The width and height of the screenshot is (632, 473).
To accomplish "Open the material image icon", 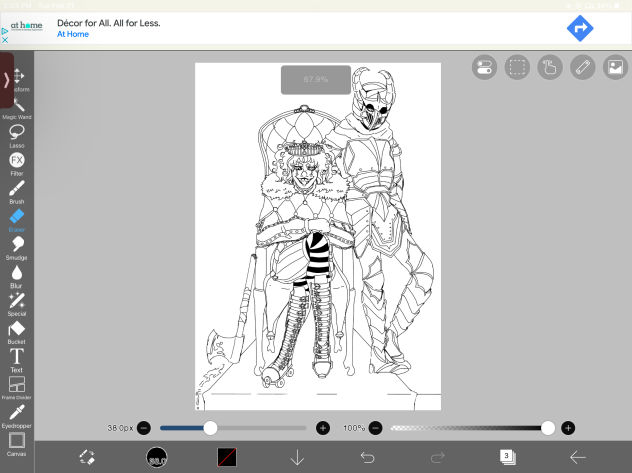I will [615, 67].
